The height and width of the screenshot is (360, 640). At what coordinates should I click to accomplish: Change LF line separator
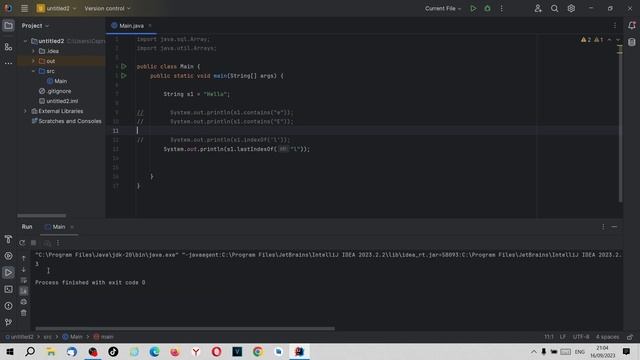tap(563, 337)
